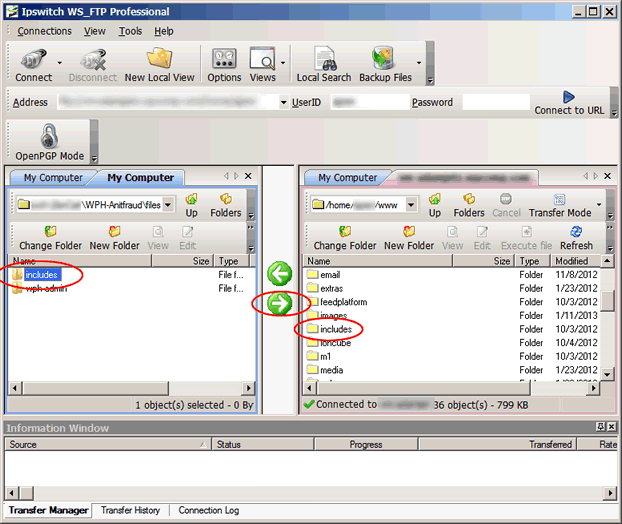Click the Connect toolbar icon

33,64
